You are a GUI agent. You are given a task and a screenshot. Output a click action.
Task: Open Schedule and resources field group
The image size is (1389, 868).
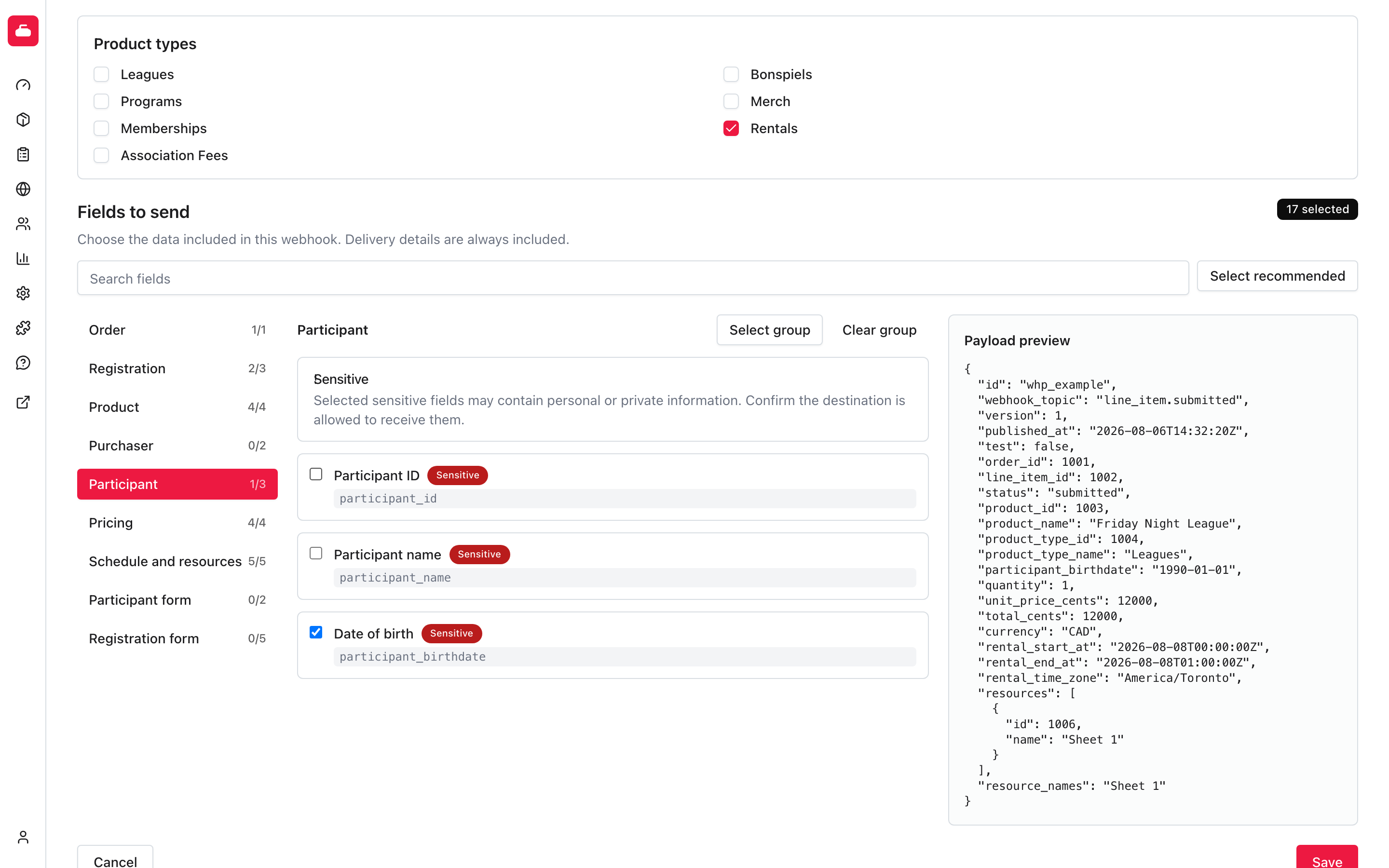177,561
